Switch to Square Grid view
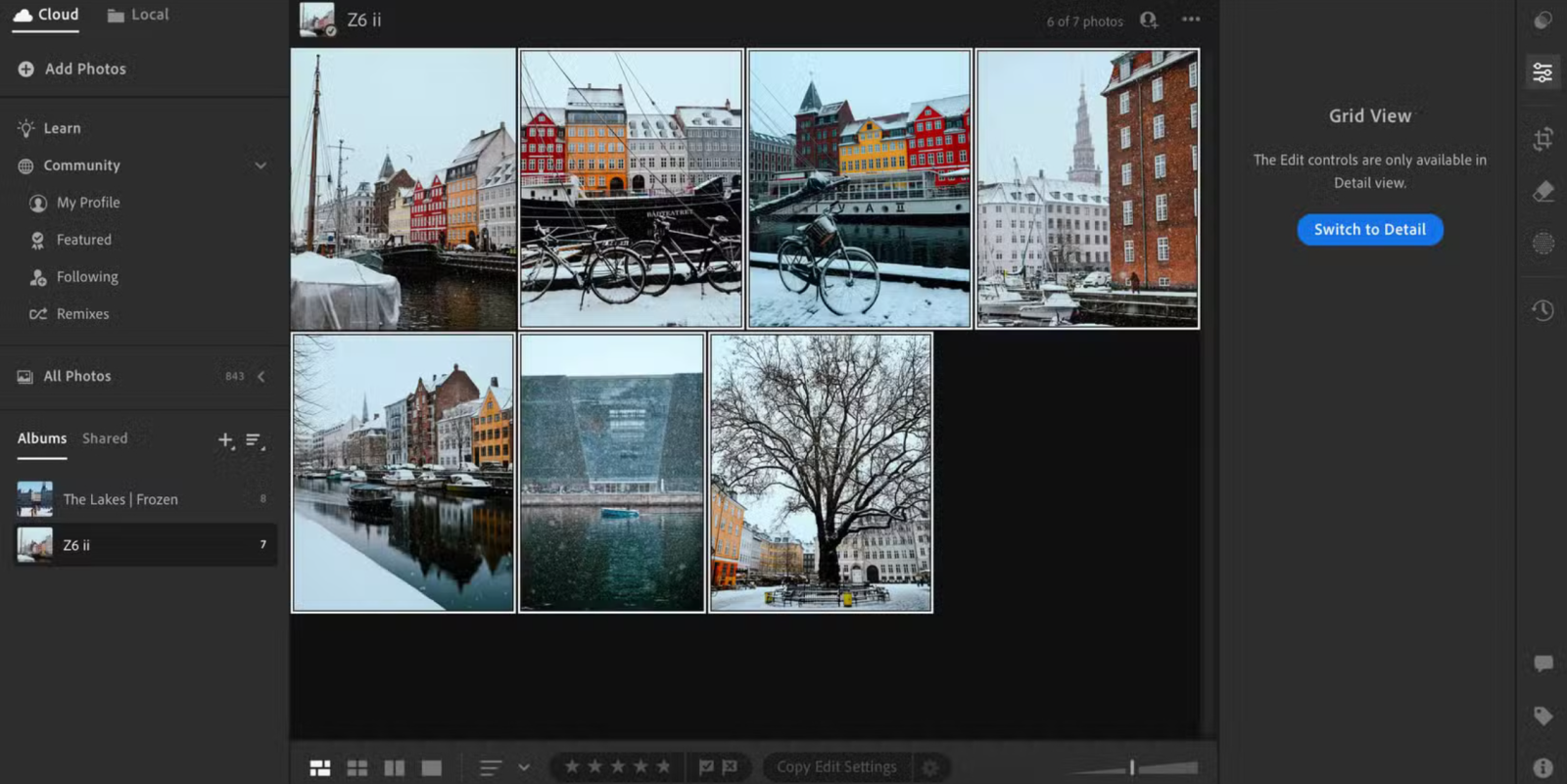Screen dimensions: 1567x784 pos(357,768)
